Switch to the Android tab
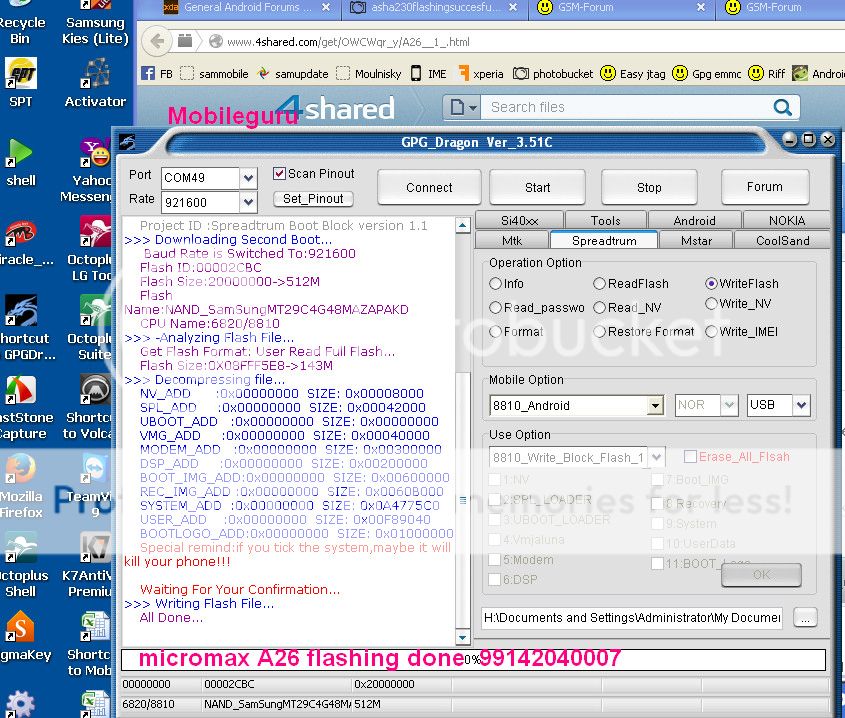 coord(695,220)
